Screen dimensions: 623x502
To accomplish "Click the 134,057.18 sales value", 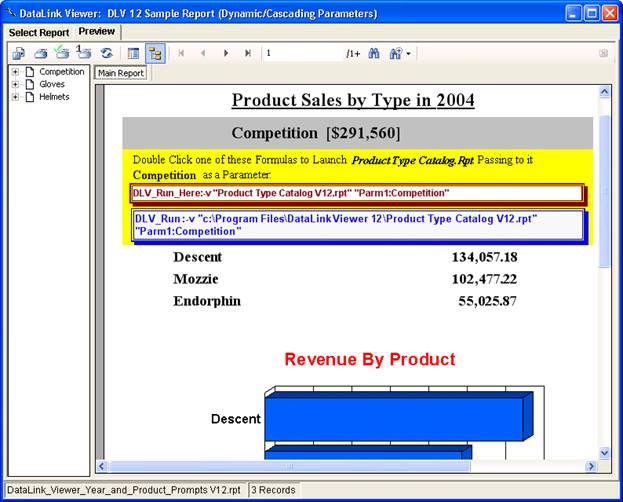I will coord(484,257).
